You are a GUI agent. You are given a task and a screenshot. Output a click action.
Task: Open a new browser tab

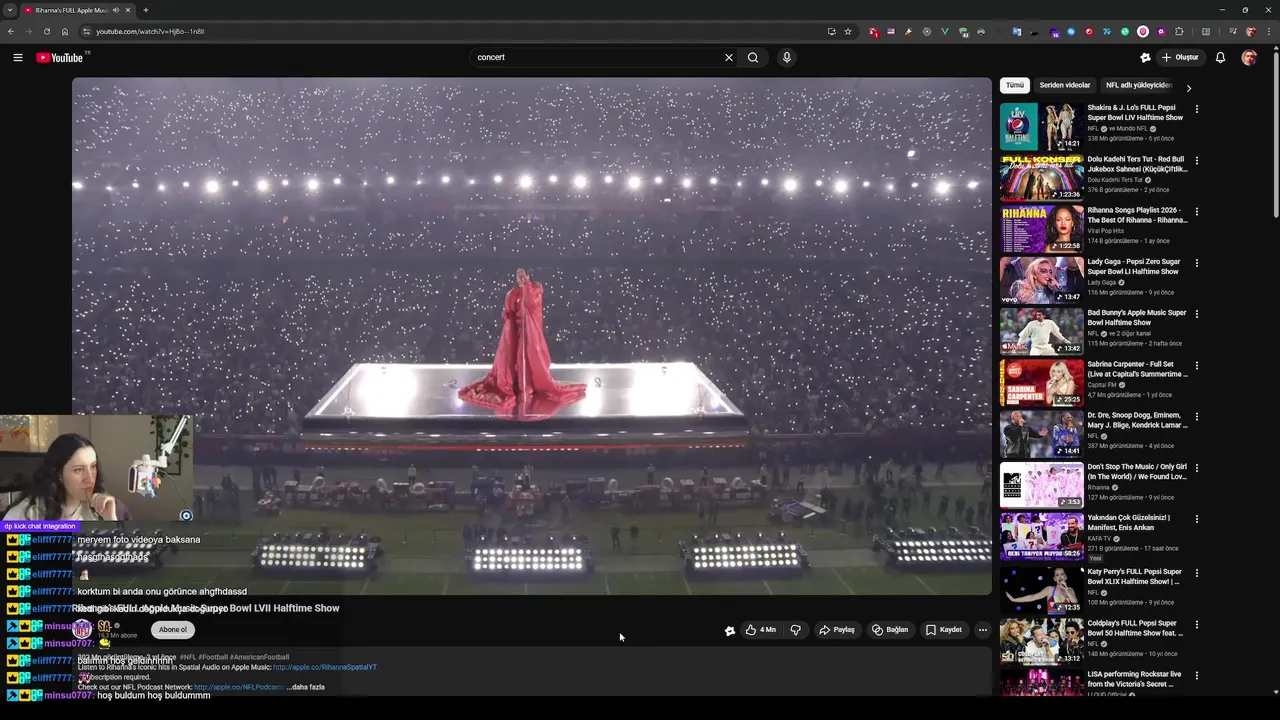point(146,10)
